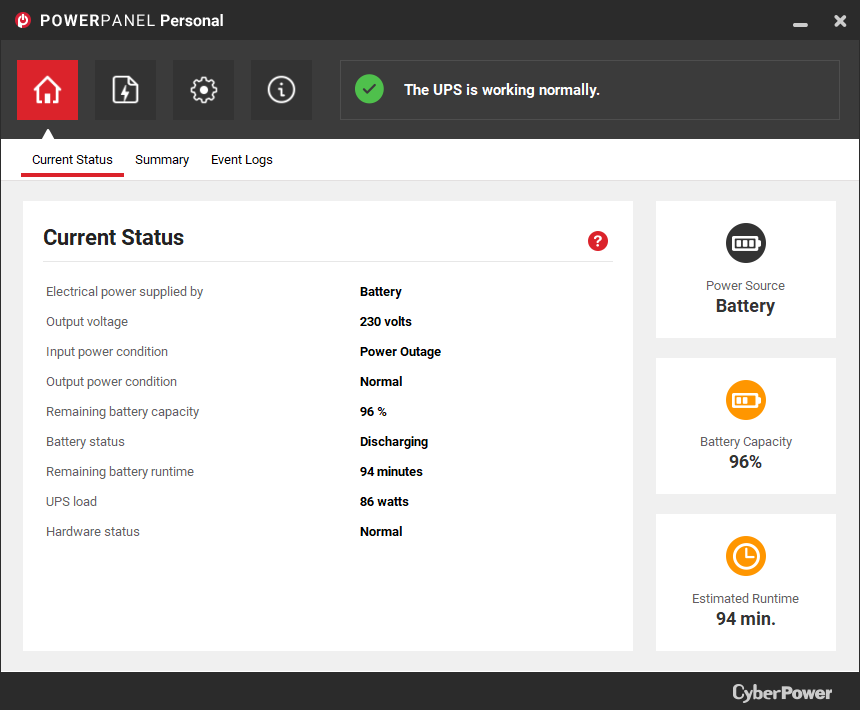Click the 'Output voltage' label
Image resolution: width=860 pixels, height=710 pixels.
(x=87, y=322)
